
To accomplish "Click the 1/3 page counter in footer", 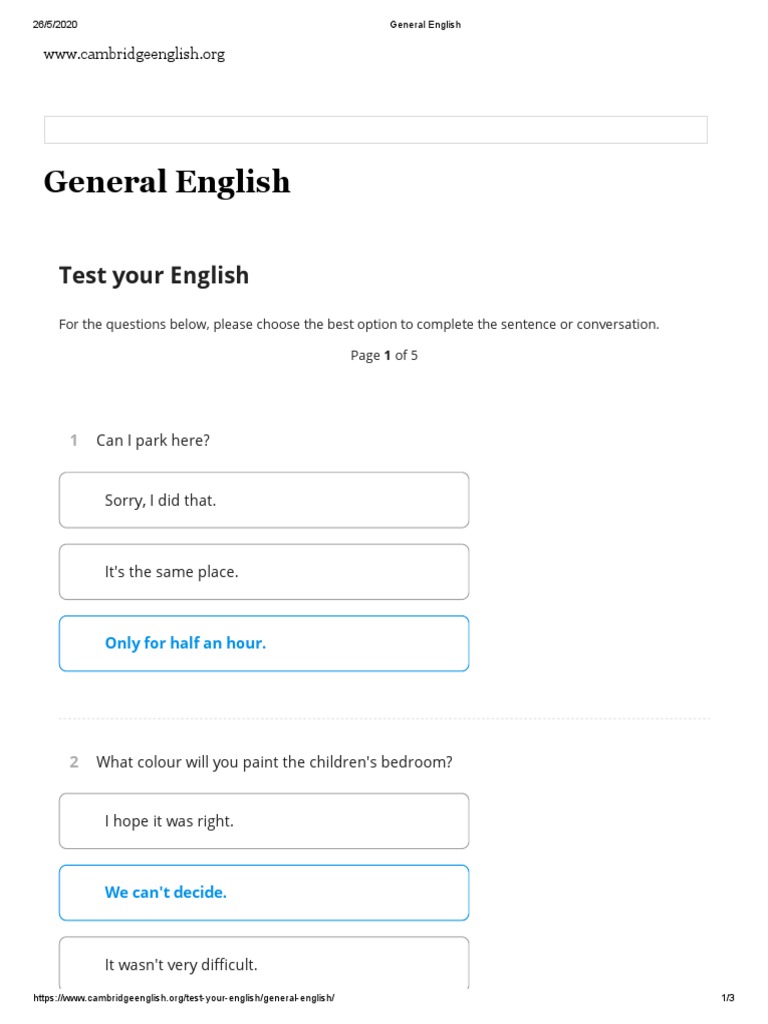I will [727, 998].
